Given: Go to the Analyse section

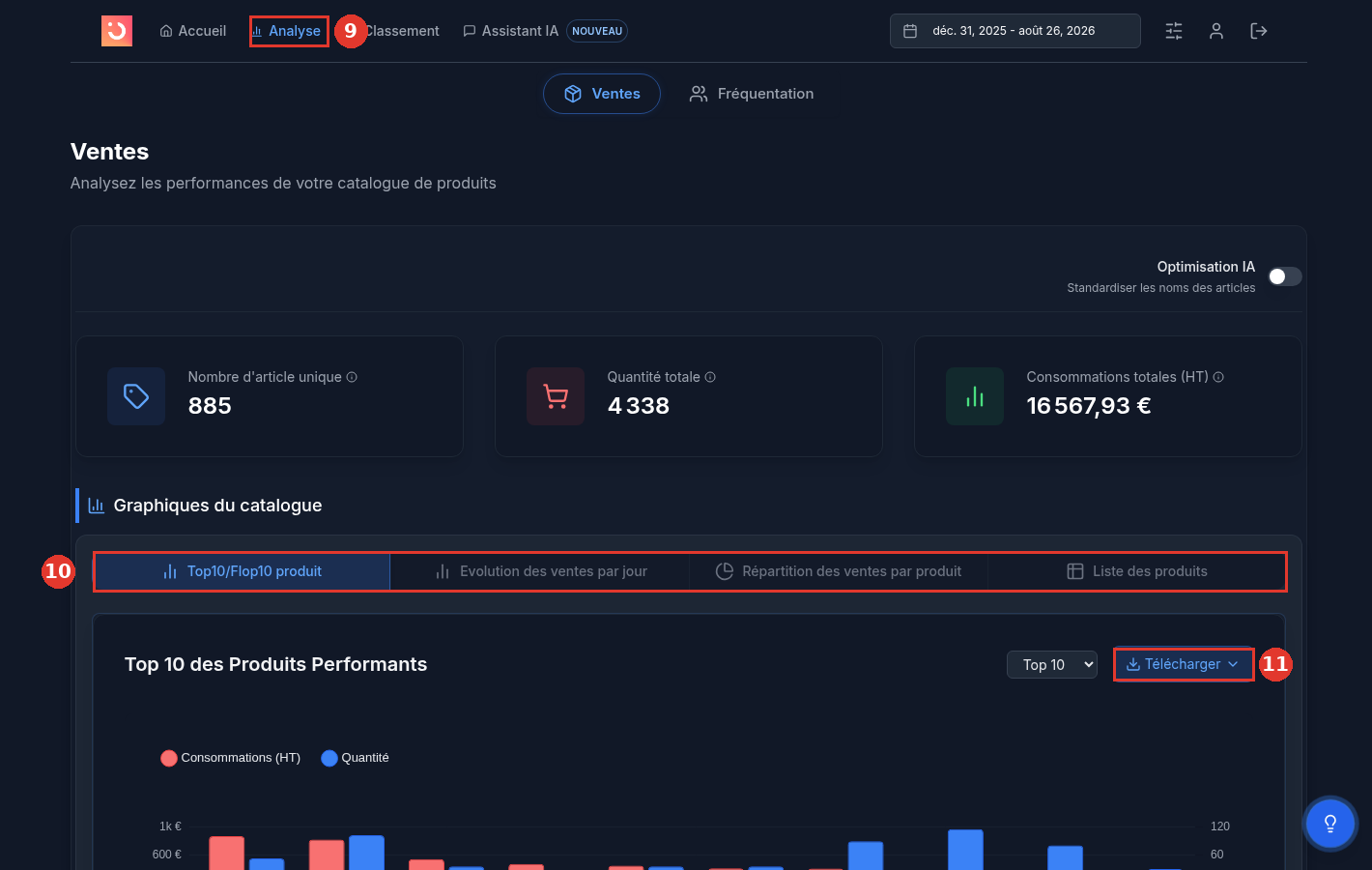Looking at the screenshot, I should coord(286,31).
